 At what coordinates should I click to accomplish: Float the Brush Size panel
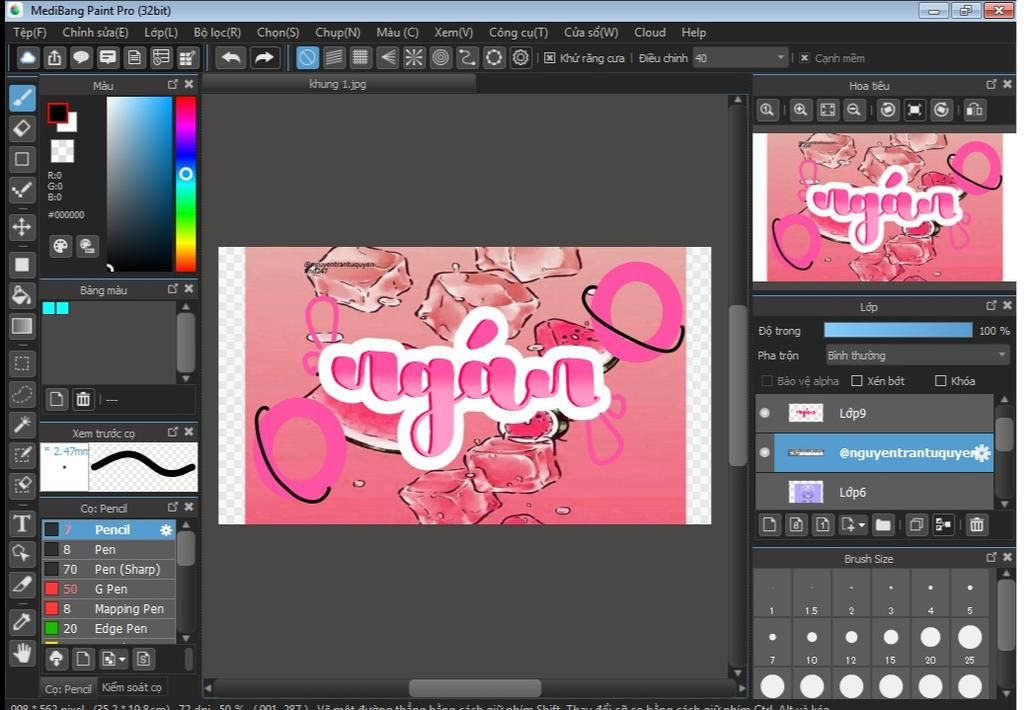[991, 557]
